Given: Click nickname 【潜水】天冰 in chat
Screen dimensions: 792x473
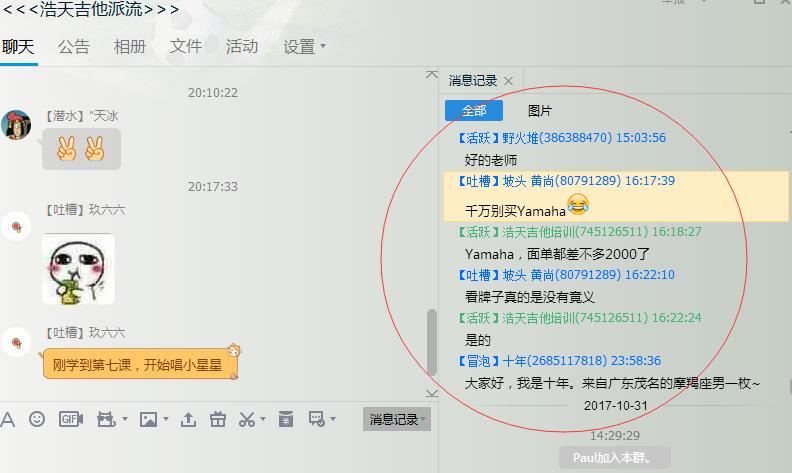Looking at the screenshot, I should (x=81, y=116).
